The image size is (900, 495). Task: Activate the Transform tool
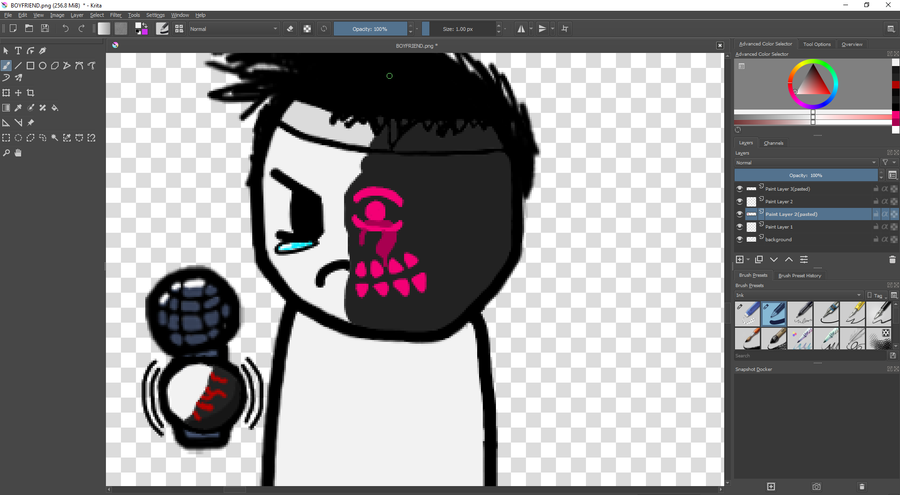pos(6,92)
